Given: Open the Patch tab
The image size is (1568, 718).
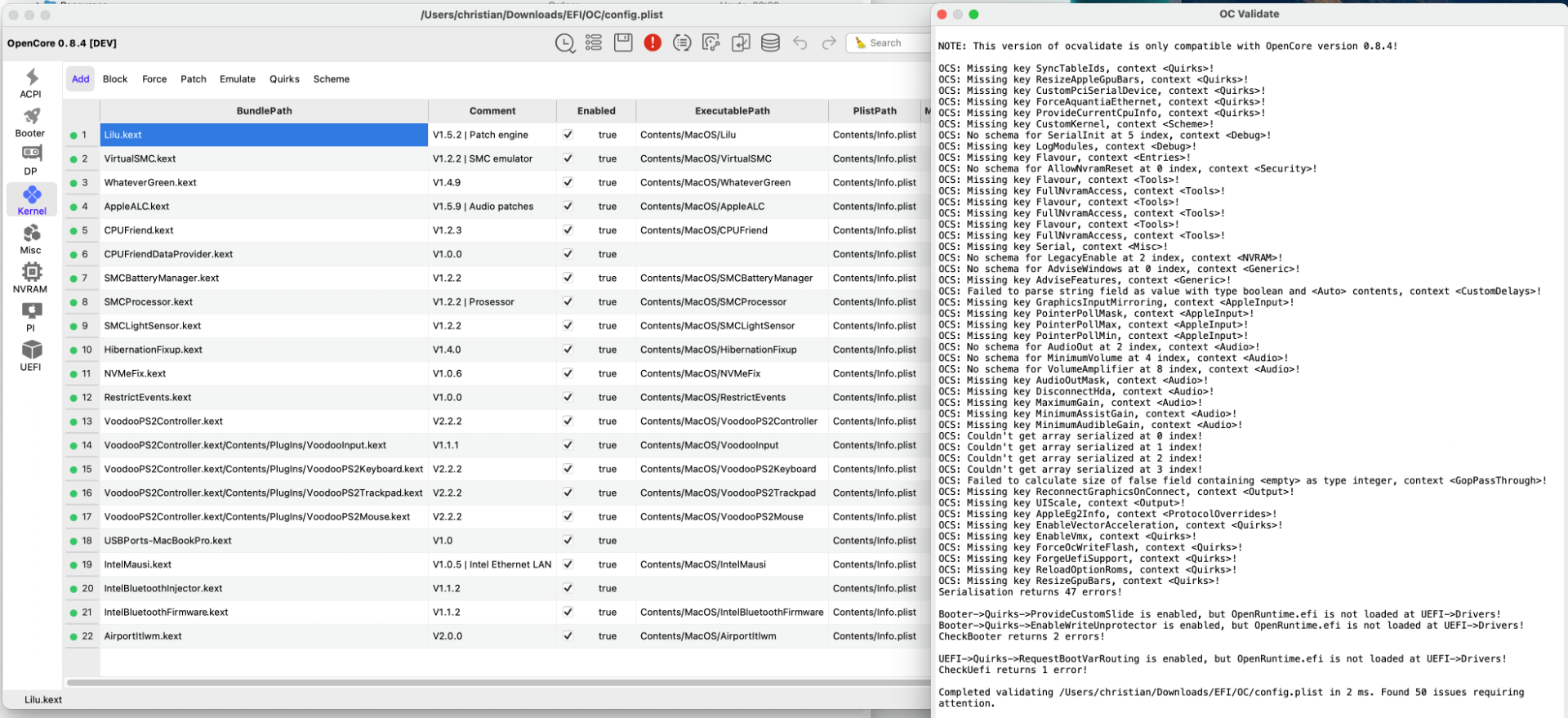Looking at the screenshot, I should 194,79.
